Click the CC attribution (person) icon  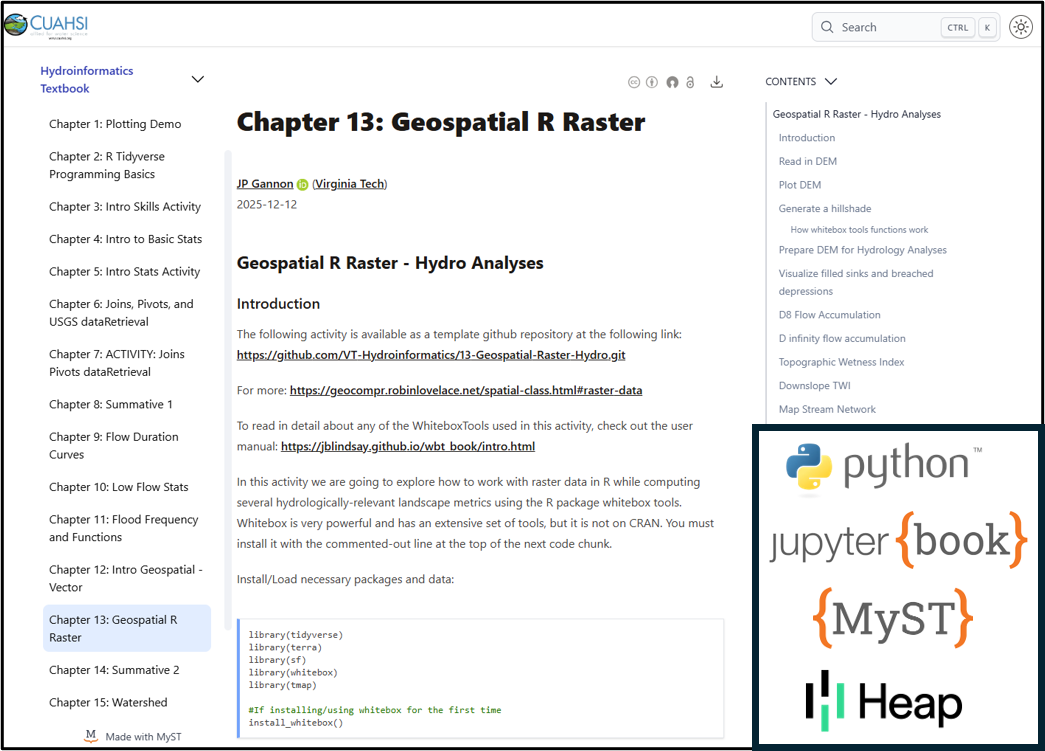[x=652, y=82]
